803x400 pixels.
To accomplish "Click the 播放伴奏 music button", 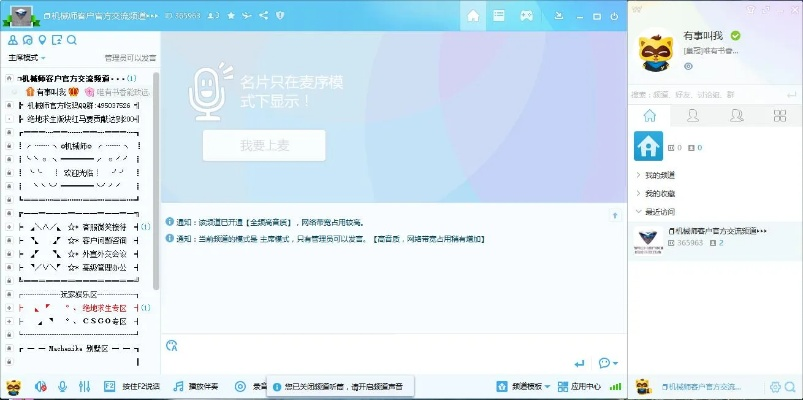I will [196, 387].
